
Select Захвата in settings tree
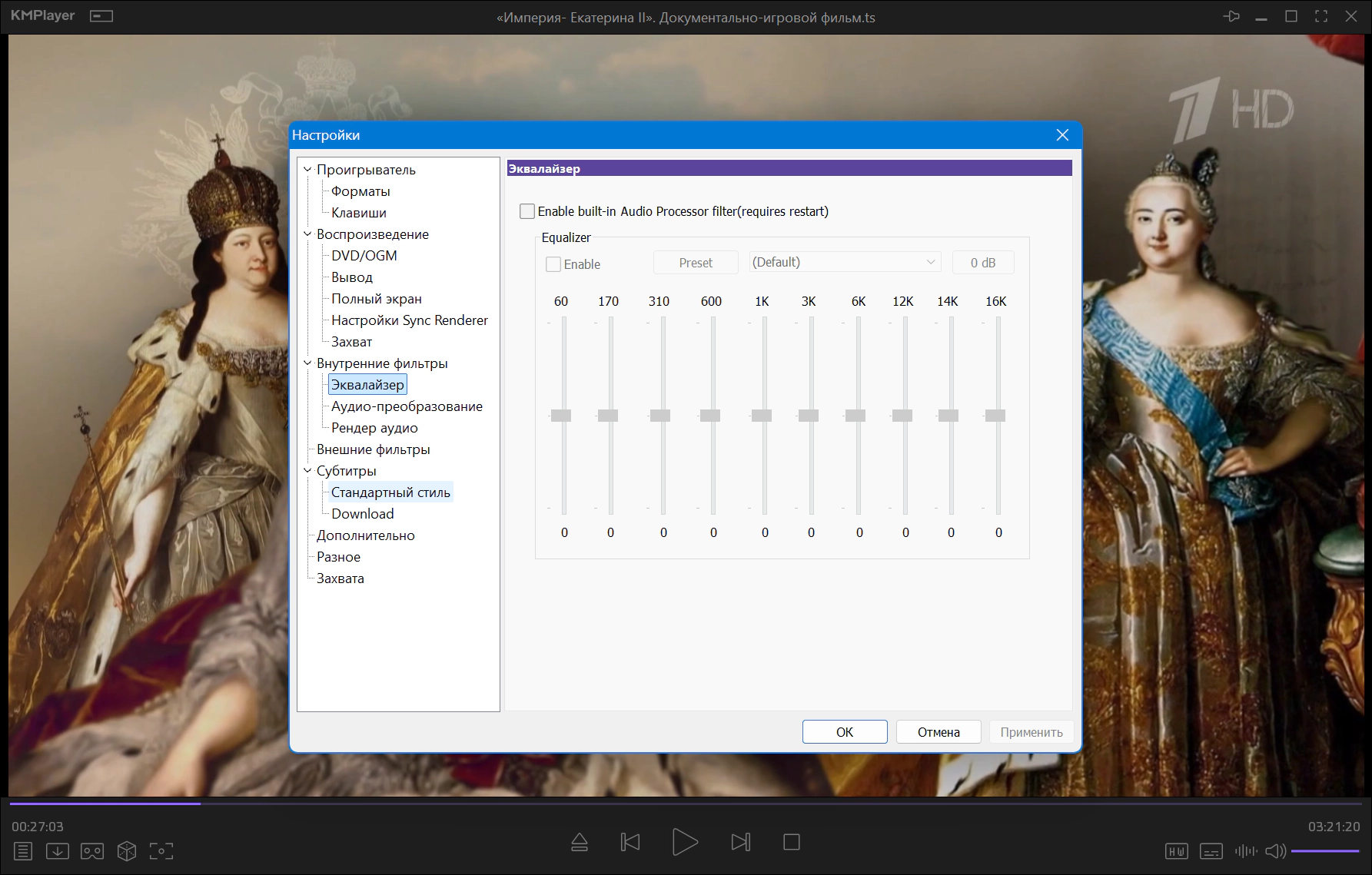click(341, 578)
